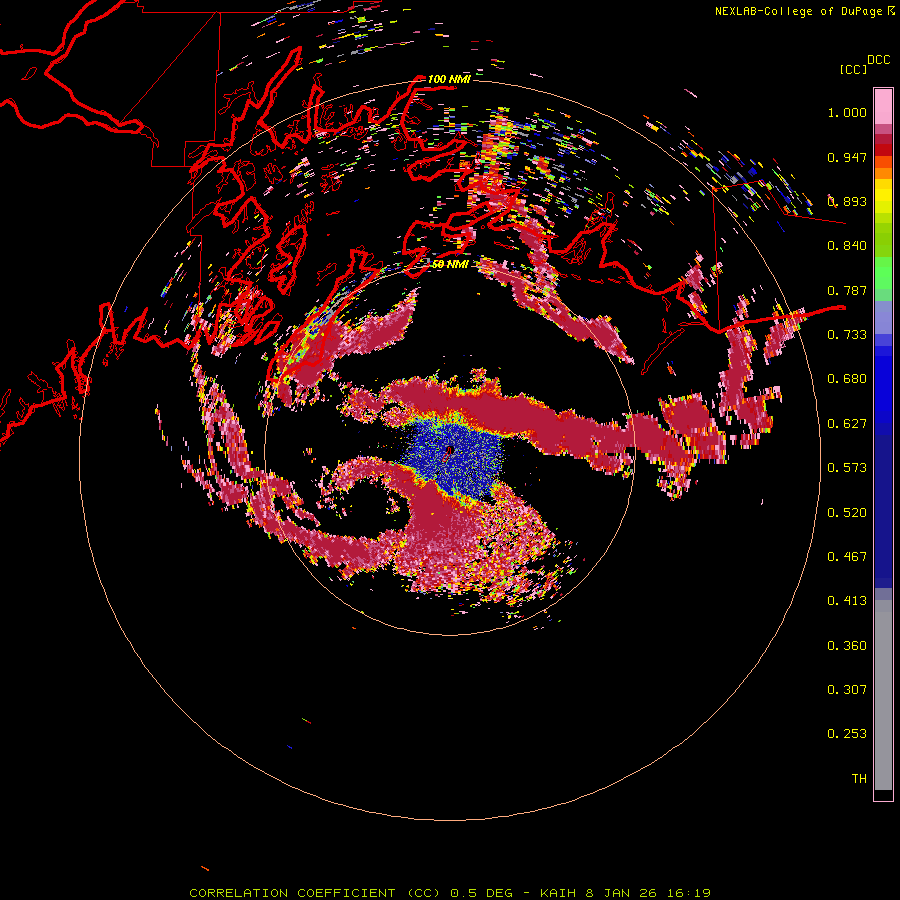Viewport: 900px width, 900px height.
Task: Click the NEXLAB-College of DuPage label
Action: point(798,11)
